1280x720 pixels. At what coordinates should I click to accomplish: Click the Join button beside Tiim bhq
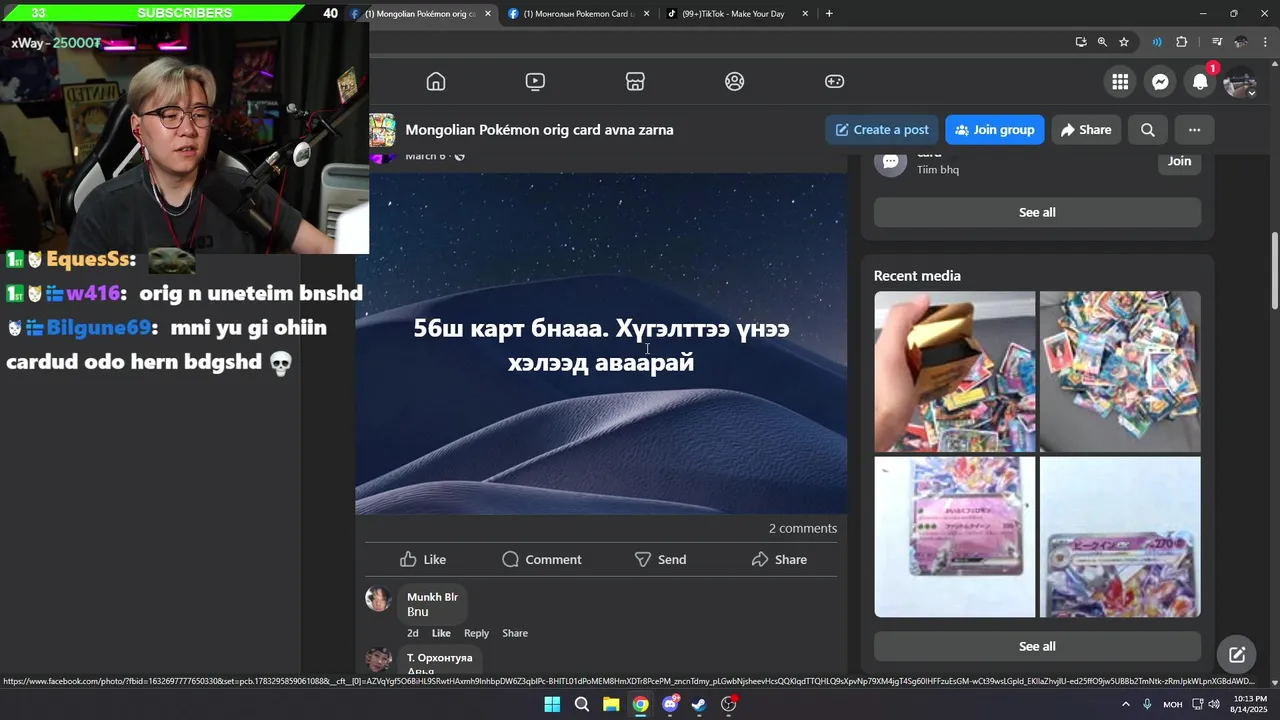click(1179, 161)
